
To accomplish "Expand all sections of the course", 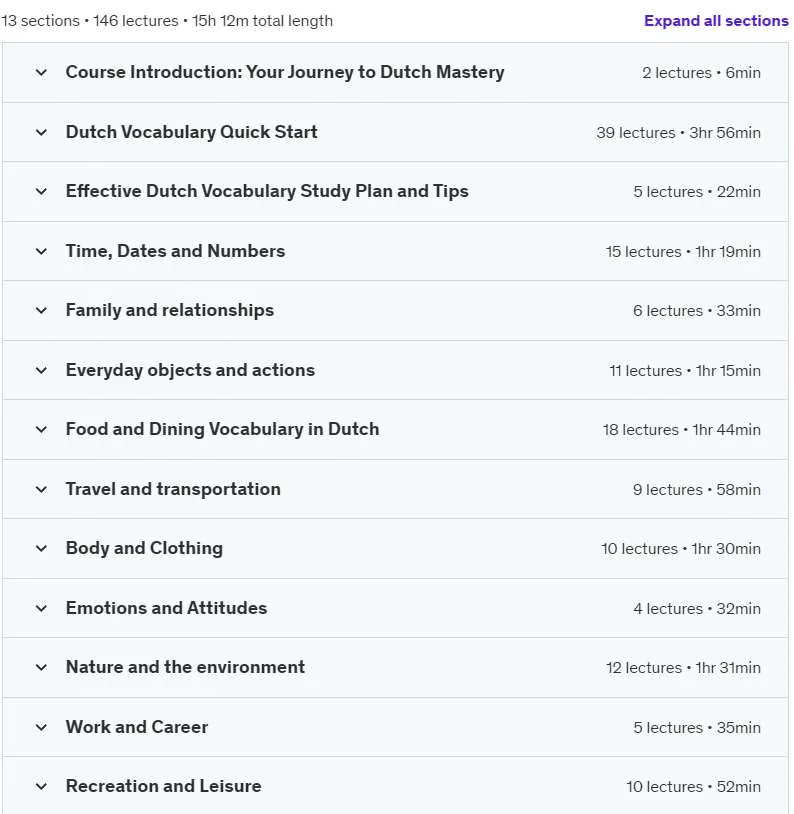I will (716, 21).
